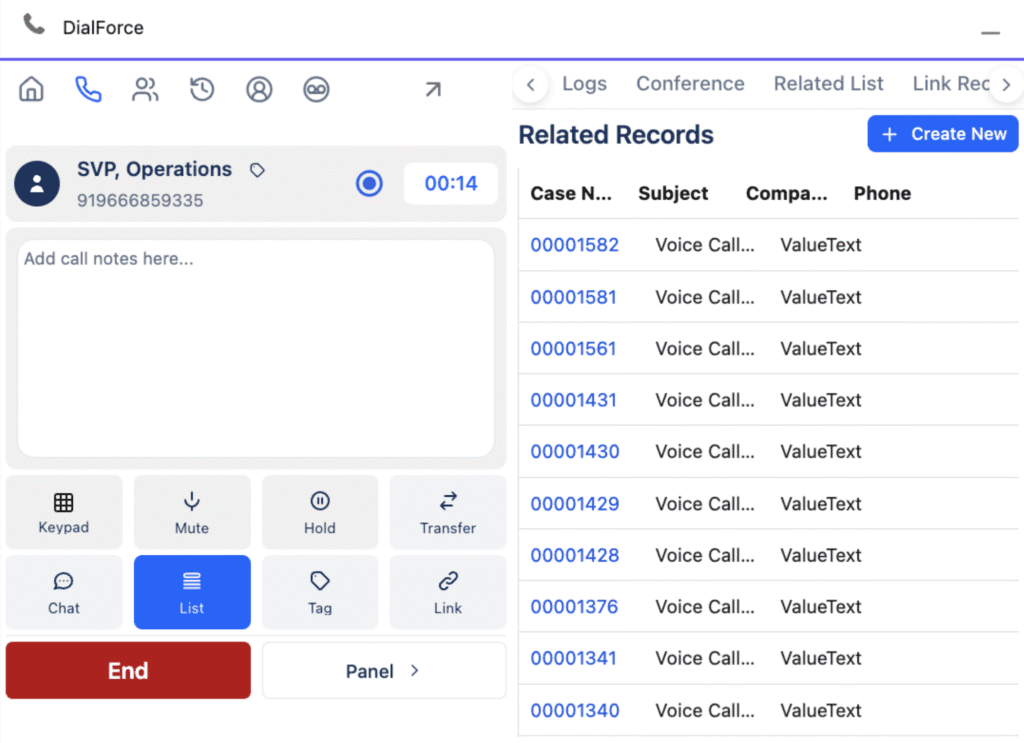Expand the Panel chevron button

[384, 671]
